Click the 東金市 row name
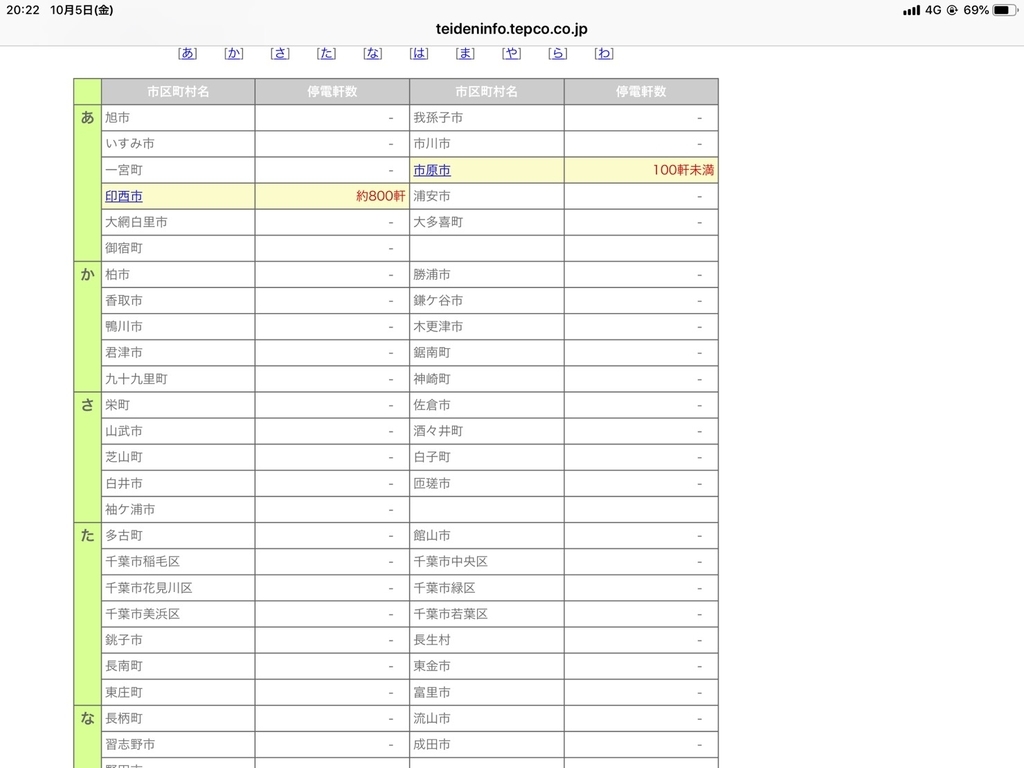1024x768 pixels. point(432,666)
